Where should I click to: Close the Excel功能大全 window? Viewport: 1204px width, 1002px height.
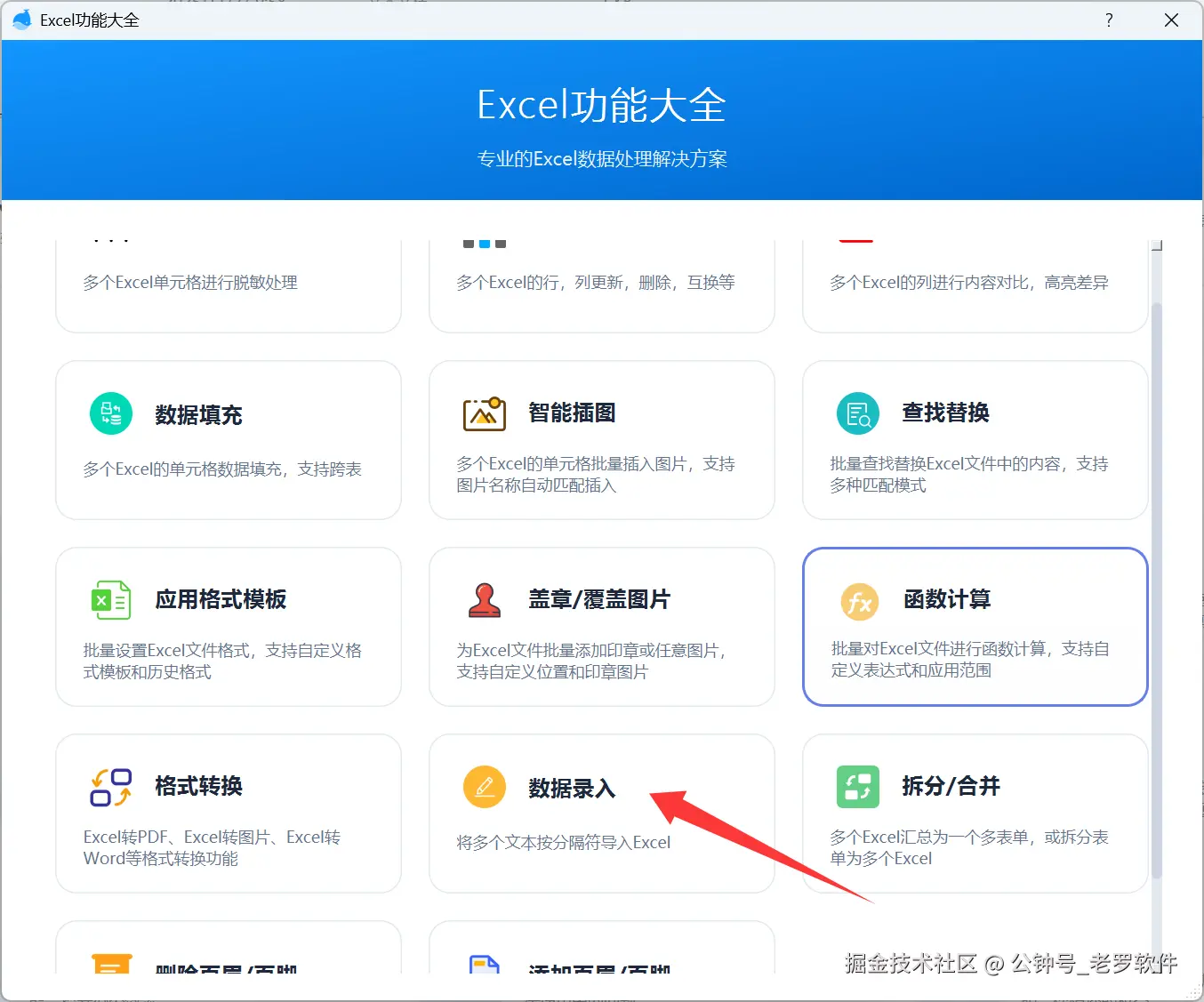(x=1171, y=20)
